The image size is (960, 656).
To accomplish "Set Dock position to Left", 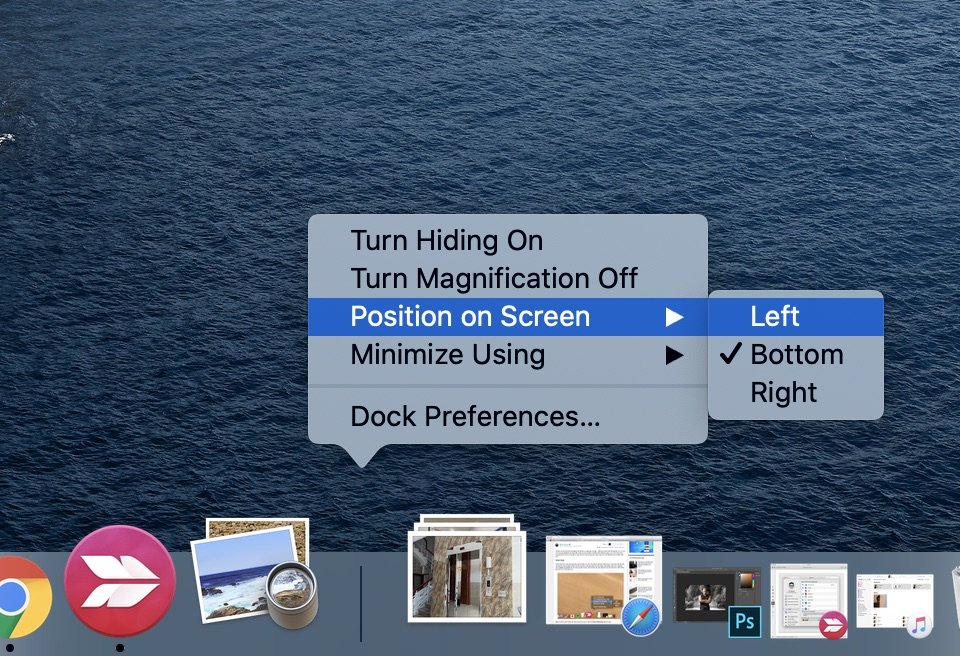I will tap(796, 317).
